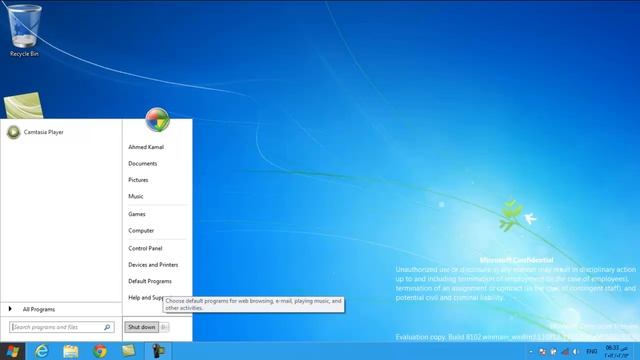
Task: Open File Explorer from the taskbar
Action: pos(71,351)
